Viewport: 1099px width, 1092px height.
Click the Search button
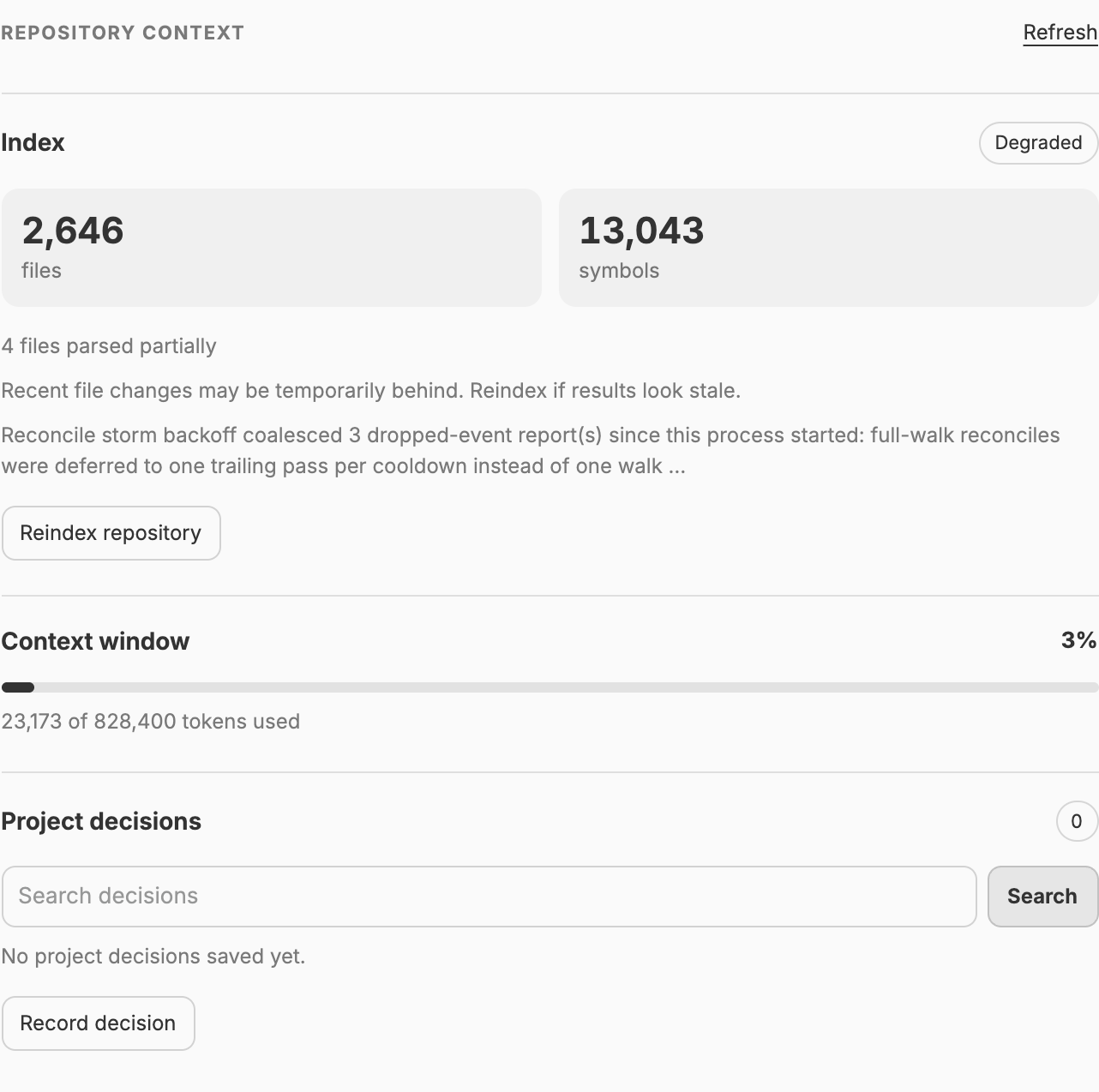1042,897
